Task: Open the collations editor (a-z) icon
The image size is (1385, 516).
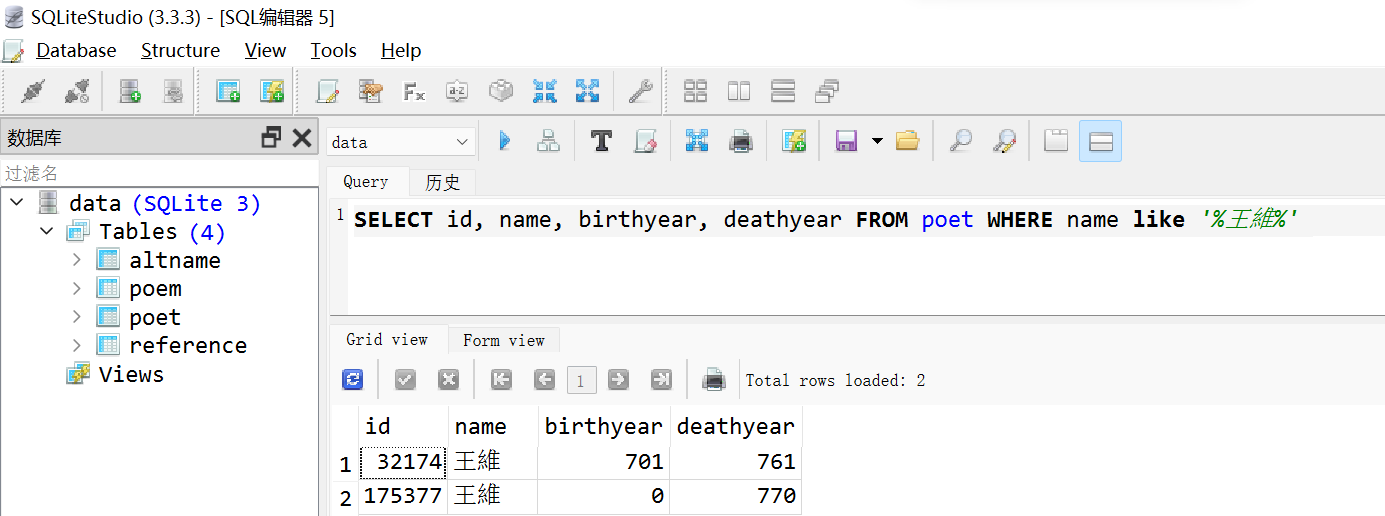Action: point(457,92)
